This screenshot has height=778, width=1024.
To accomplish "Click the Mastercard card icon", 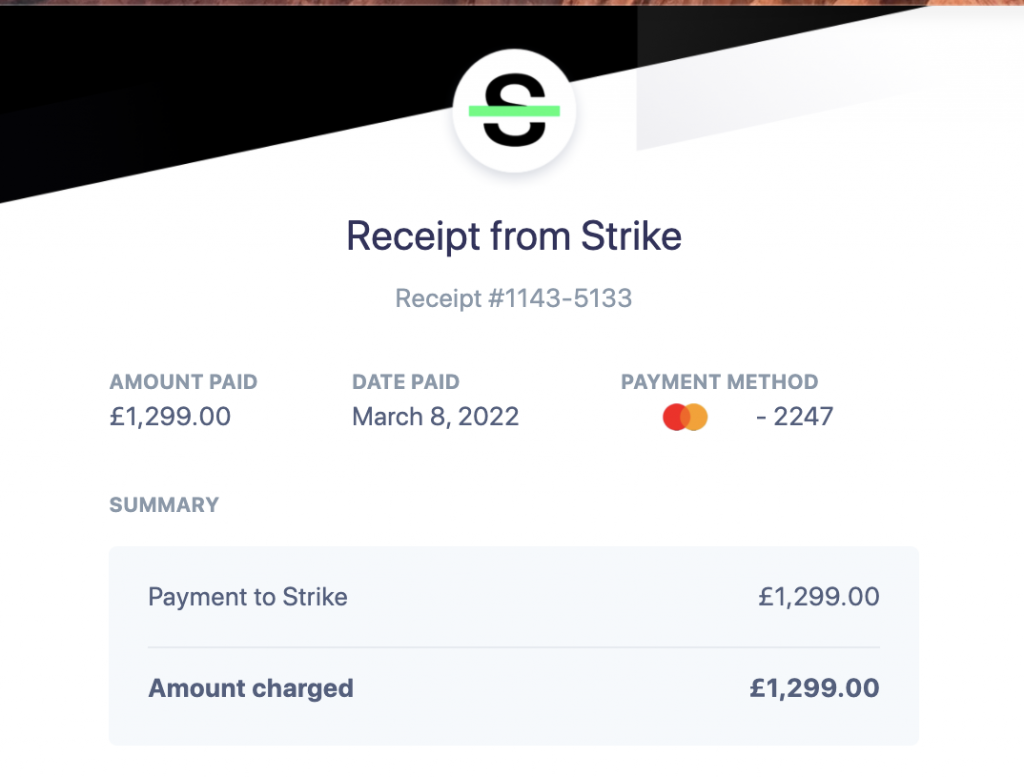I will coord(685,417).
